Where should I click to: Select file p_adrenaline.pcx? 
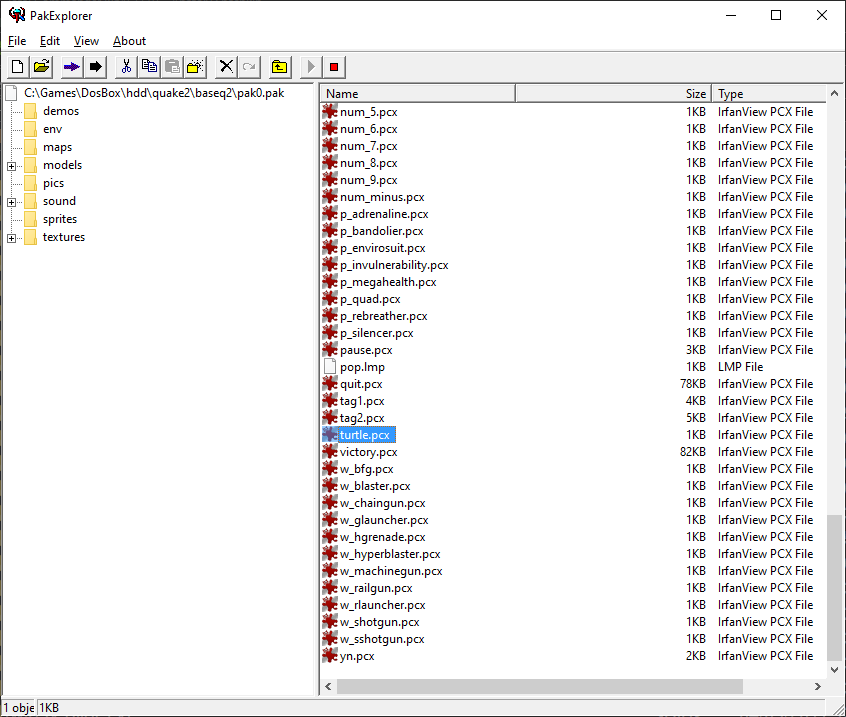coord(384,214)
